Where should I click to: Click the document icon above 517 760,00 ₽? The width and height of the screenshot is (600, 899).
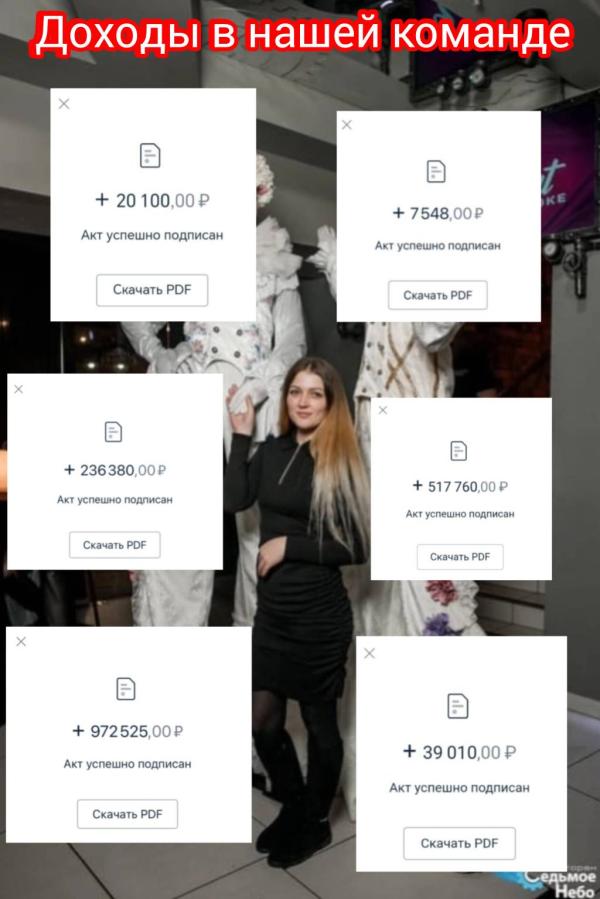pyautogui.click(x=458, y=451)
